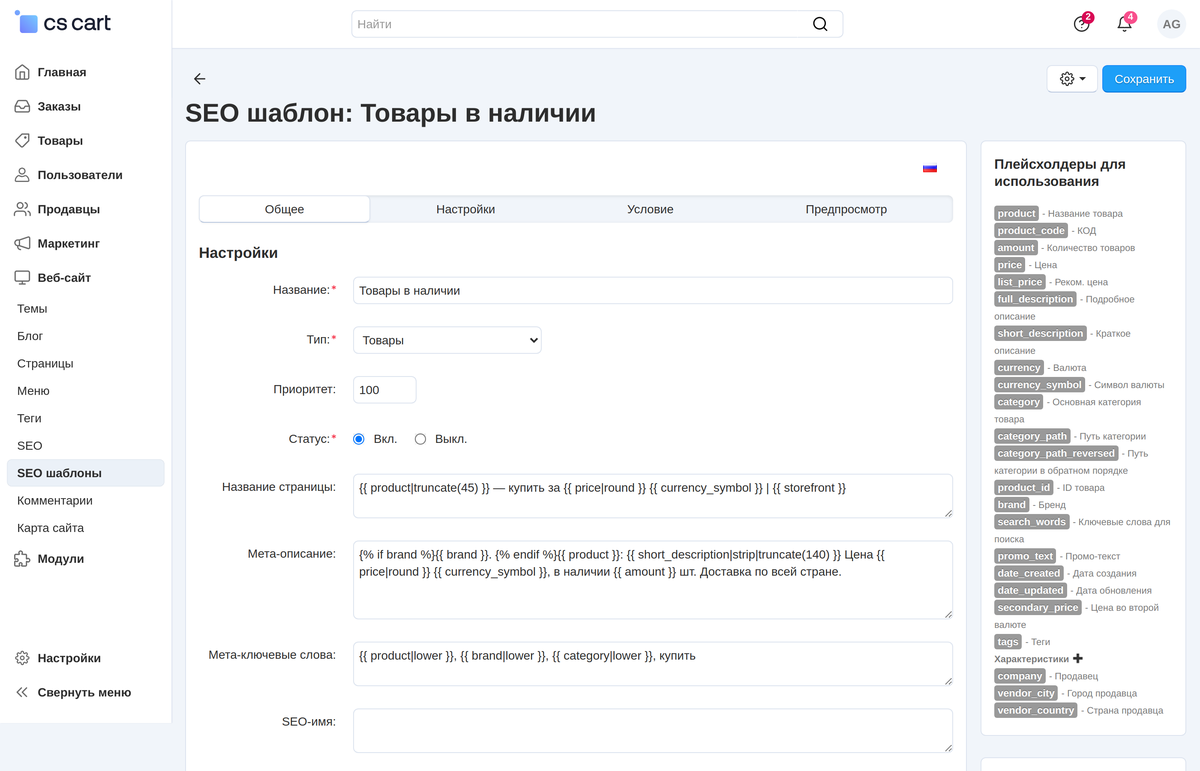Switch to the Настройки tab

[466, 209]
